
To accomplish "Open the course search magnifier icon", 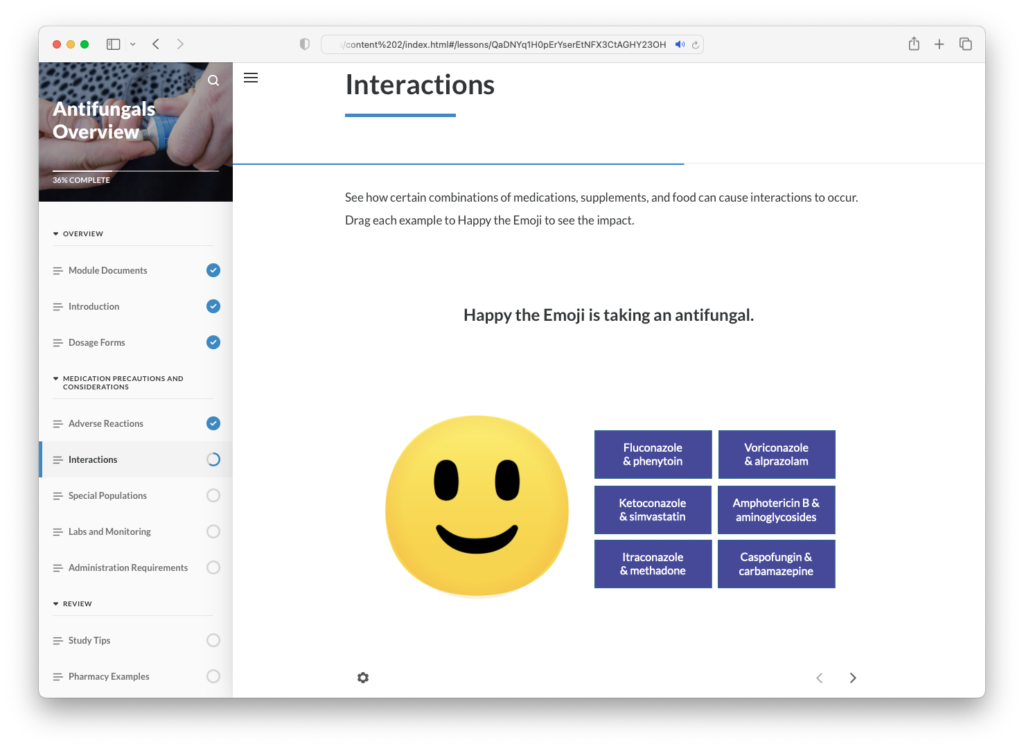I will tap(214, 80).
